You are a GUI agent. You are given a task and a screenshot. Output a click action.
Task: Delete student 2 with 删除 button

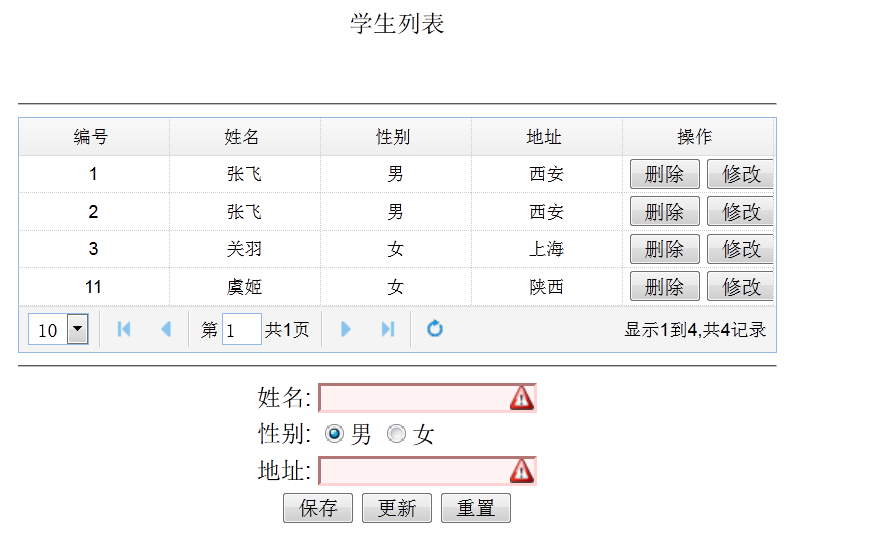tap(665, 212)
